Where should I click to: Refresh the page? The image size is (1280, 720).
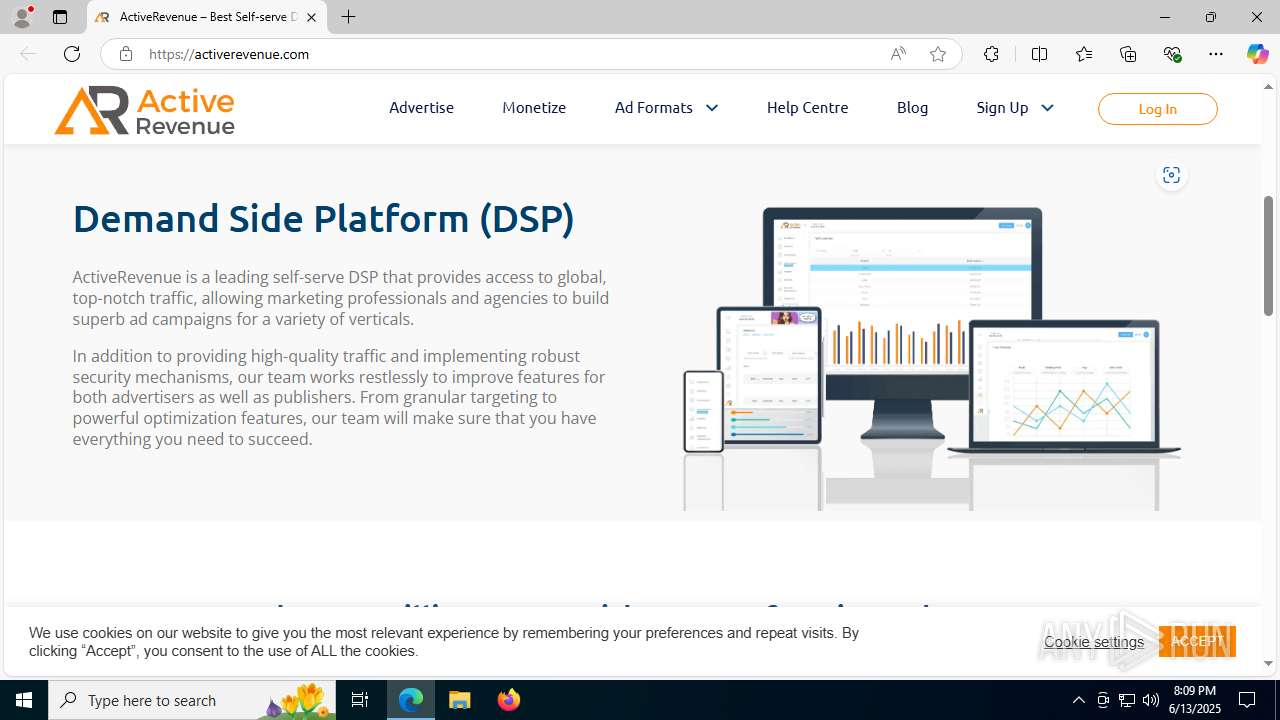point(72,54)
